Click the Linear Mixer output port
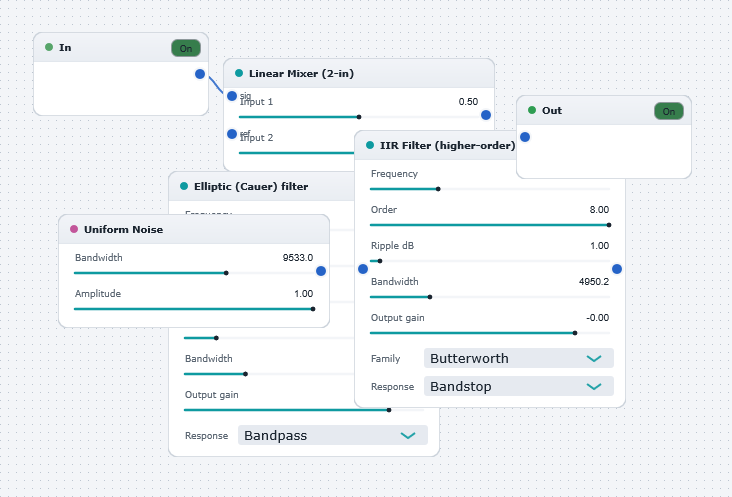The height and width of the screenshot is (497, 732). 486,115
